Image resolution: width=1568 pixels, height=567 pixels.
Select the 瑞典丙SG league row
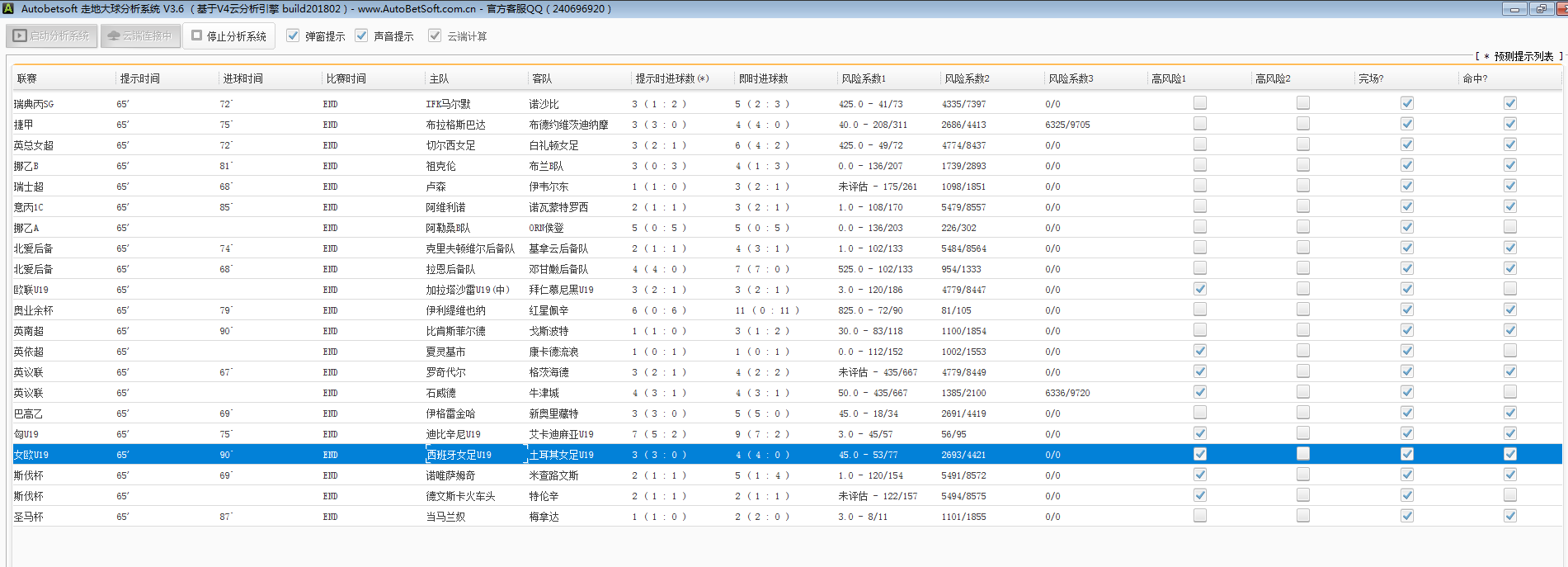(34, 104)
